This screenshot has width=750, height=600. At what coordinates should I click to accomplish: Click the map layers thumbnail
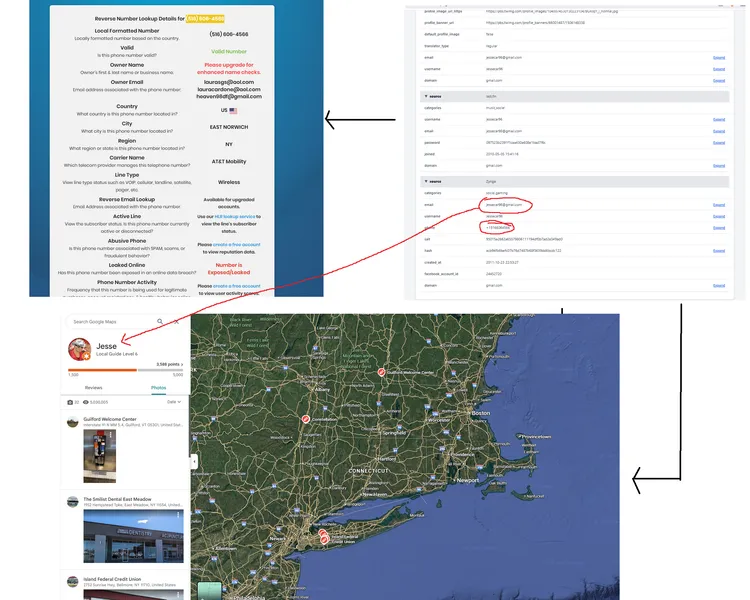tap(211, 590)
